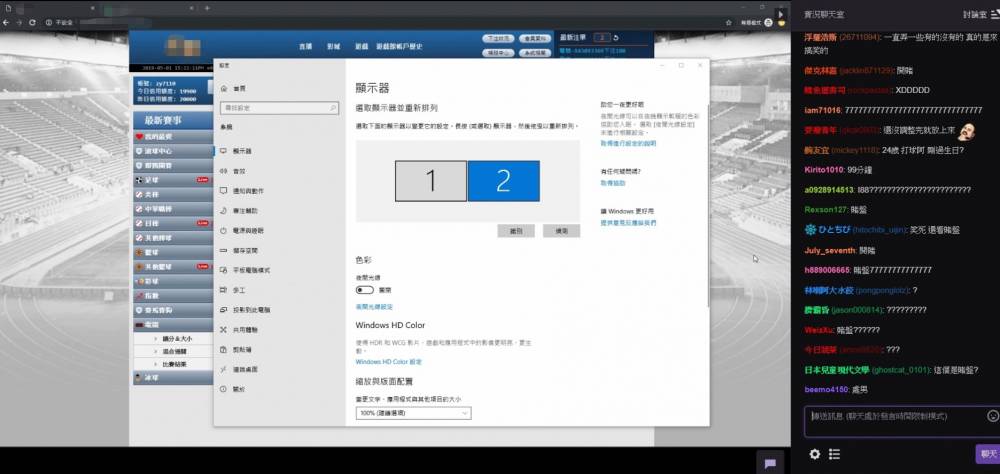The height and width of the screenshot is (474, 1000).
Task: Open 冰球 ice hockey category
Action: coord(173,378)
